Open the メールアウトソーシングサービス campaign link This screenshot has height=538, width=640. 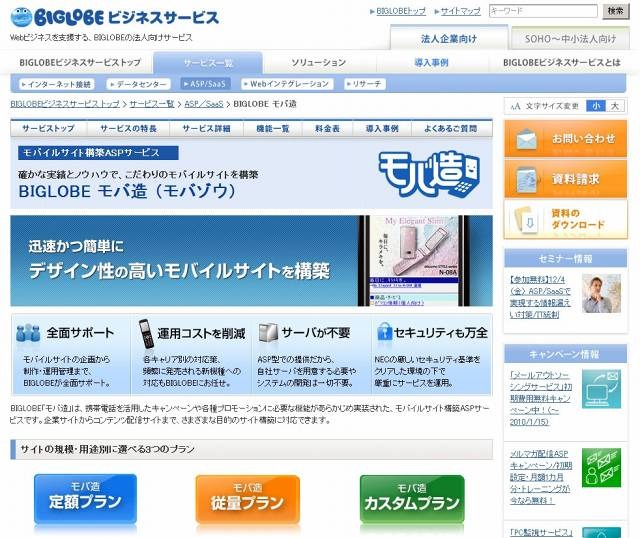[540, 398]
